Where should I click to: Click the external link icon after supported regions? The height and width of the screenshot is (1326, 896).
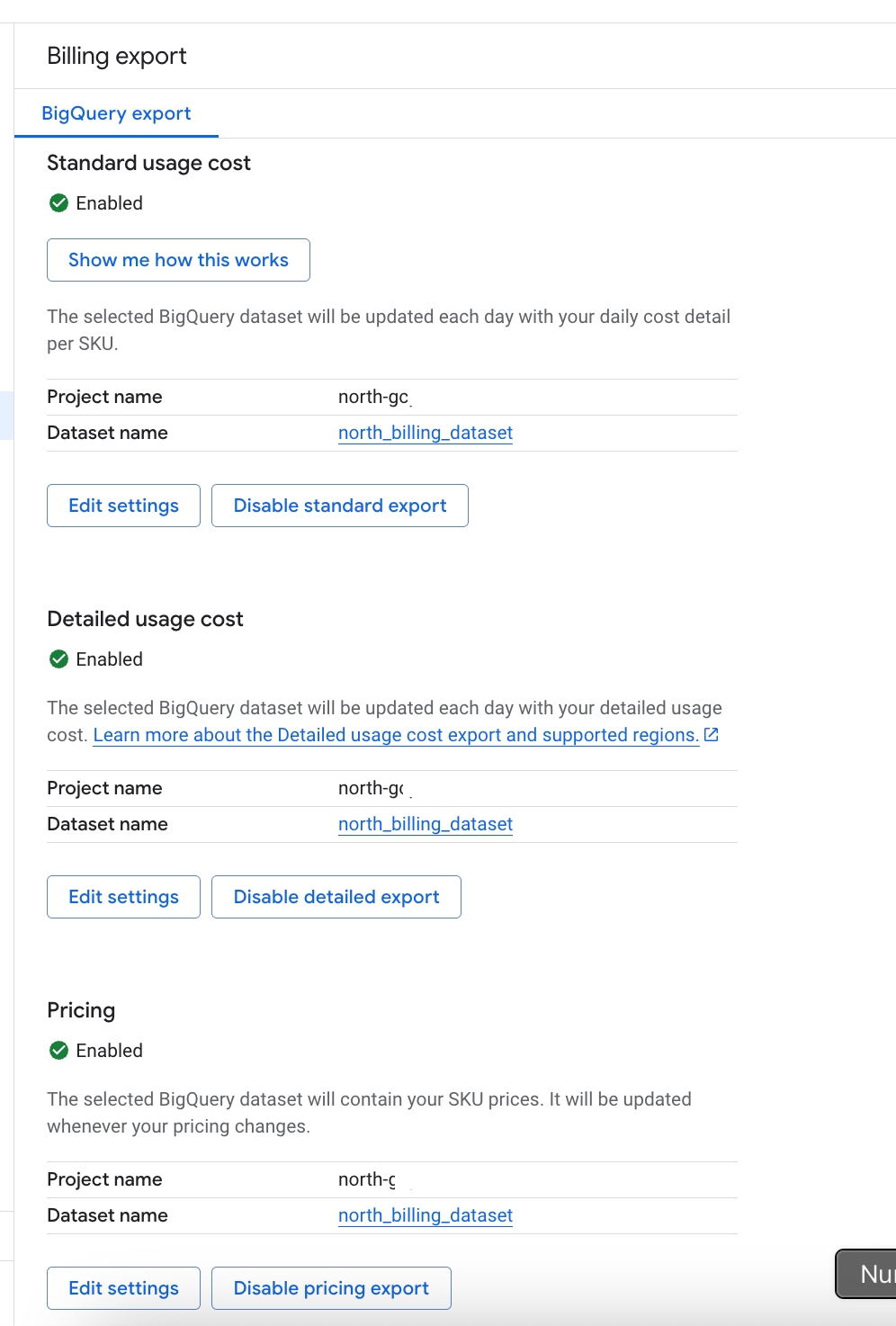tap(711, 735)
